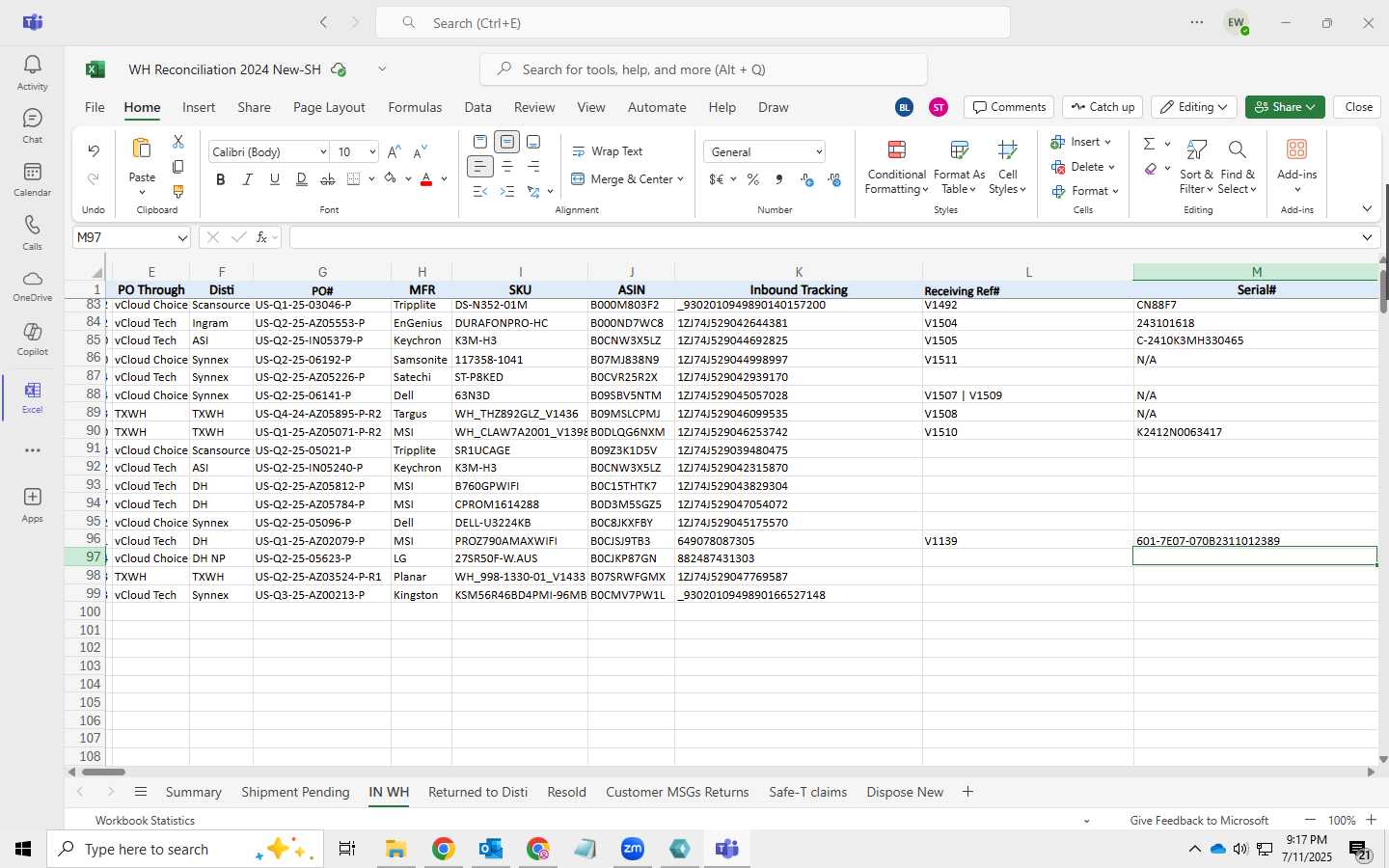Screen dimensions: 1389x868
Task: Open the Cell Styles menu
Action: coord(1007,168)
